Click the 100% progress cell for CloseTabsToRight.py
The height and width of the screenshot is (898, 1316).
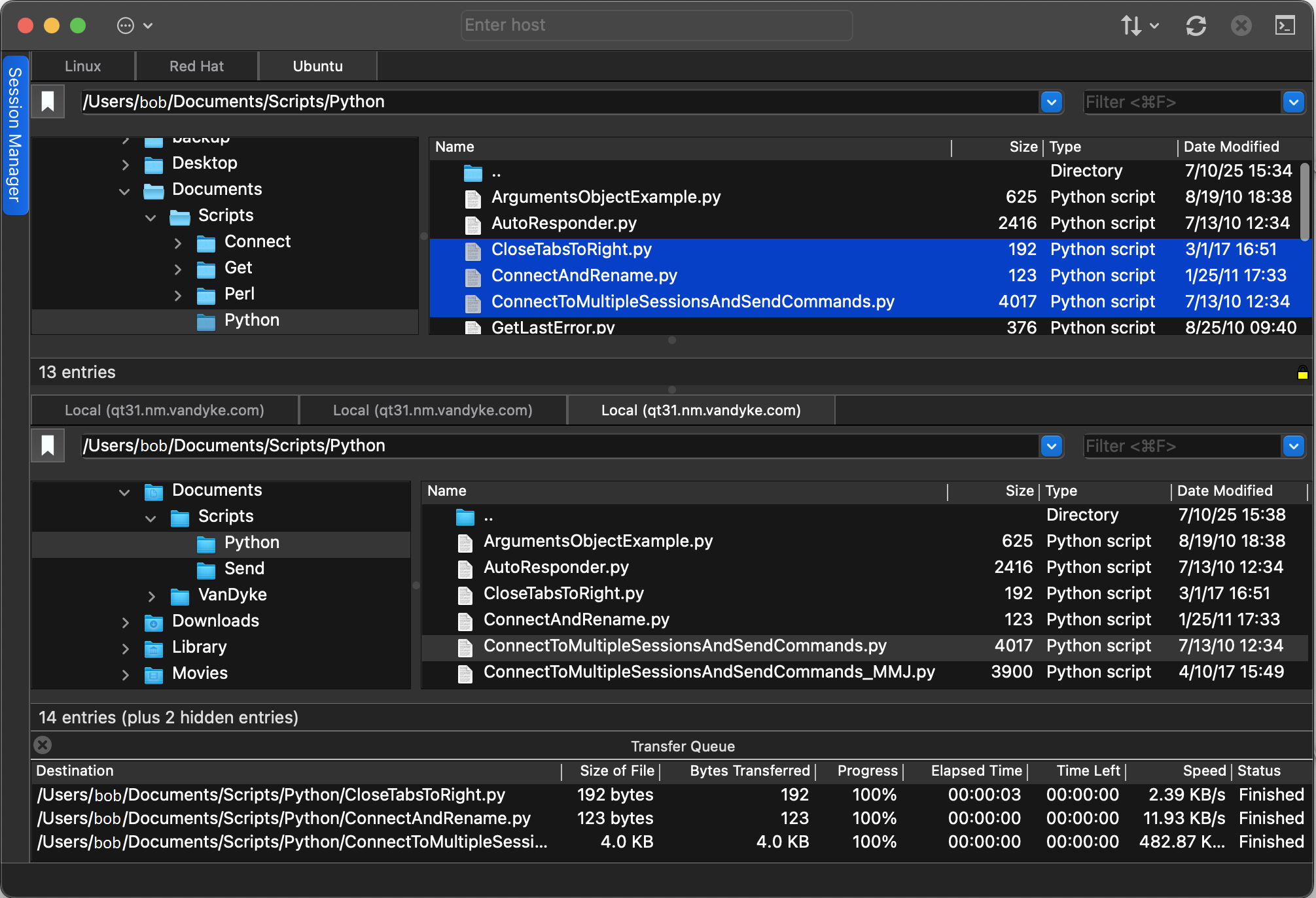coord(874,795)
